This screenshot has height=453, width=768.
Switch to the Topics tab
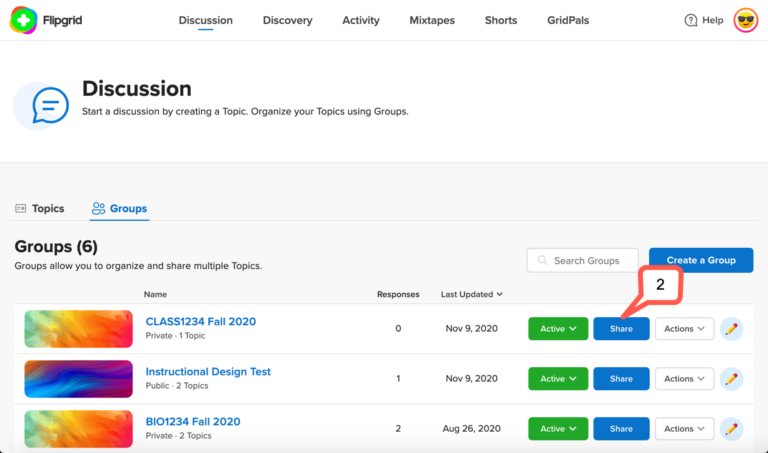pyautogui.click(x=40, y=209)
